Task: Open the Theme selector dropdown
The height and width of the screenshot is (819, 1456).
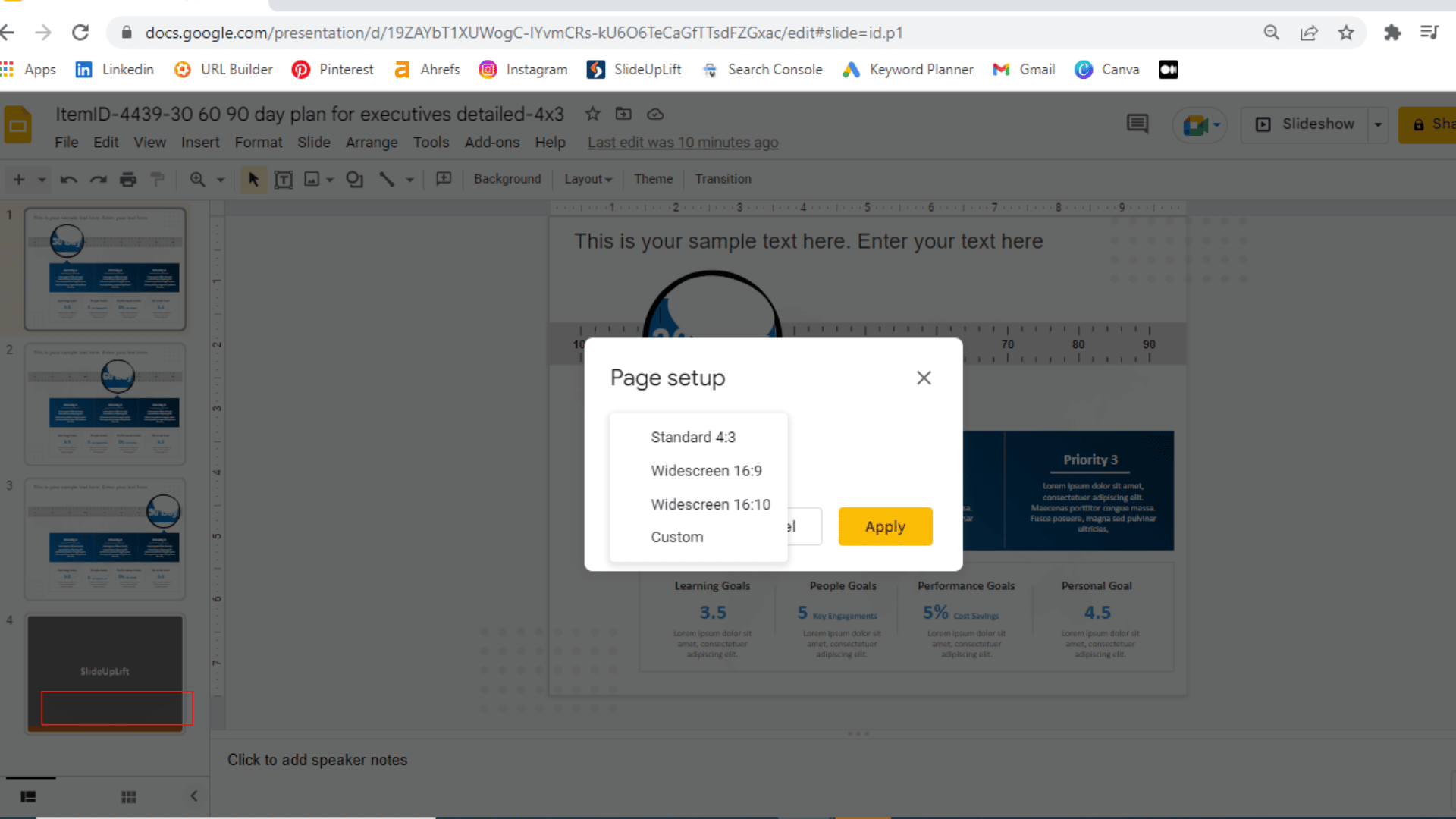Action: click(654, 179)
